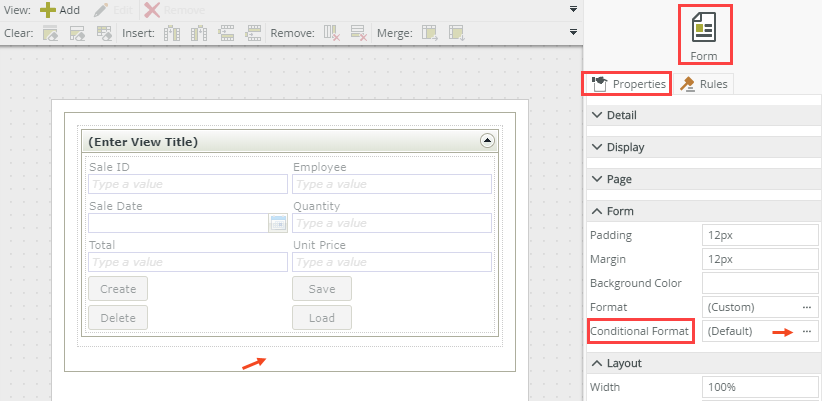The width and height of the screenshot is (822, 401).
Task: Open the View toolbar overflow arrow
Action: click(574, 9)
